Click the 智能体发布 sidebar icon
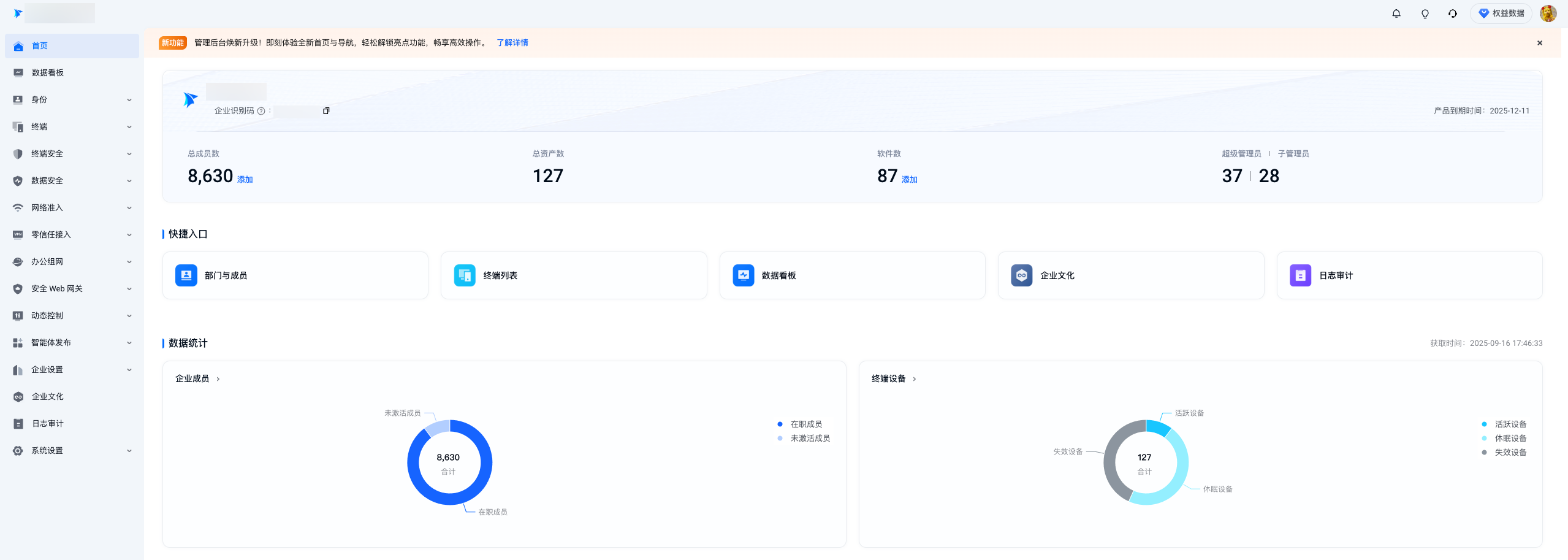Viewport: 1568px width, 560px height. tap(18, 343)
